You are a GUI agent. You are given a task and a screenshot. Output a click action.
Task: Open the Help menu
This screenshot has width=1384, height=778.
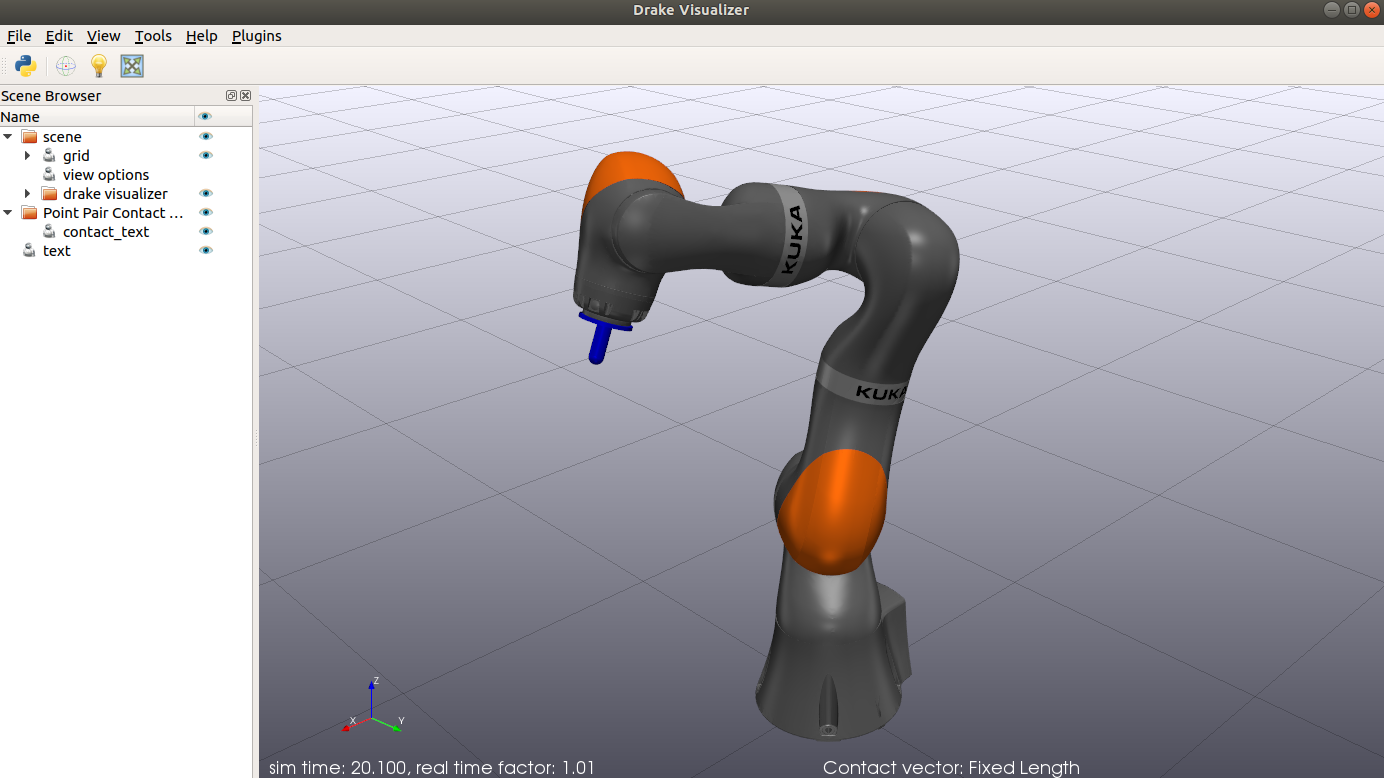point(201,36)
